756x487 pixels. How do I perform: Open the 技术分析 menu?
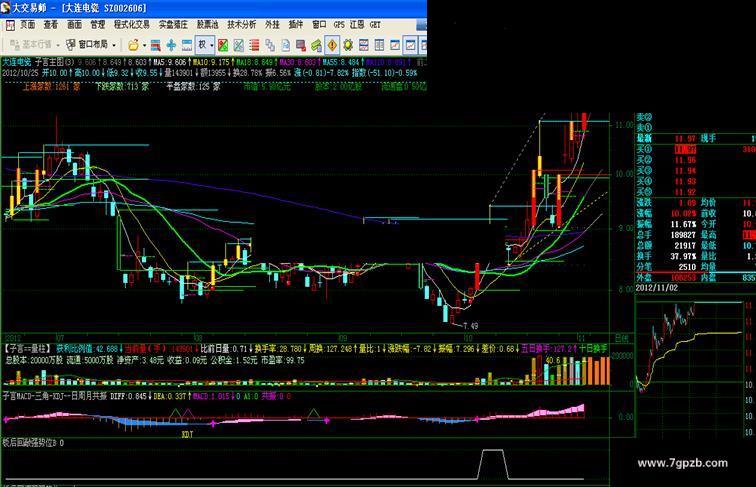click(242, 25)
